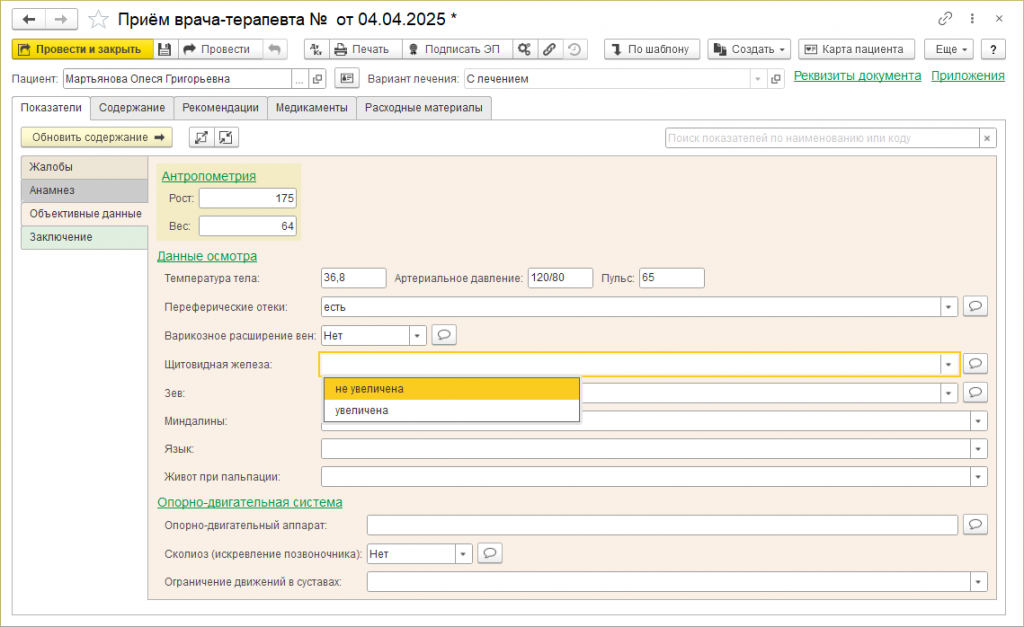Click the paperclip attachments icon in toolbar
This screenshot has height=627, width=1024.
pos(549,49)
